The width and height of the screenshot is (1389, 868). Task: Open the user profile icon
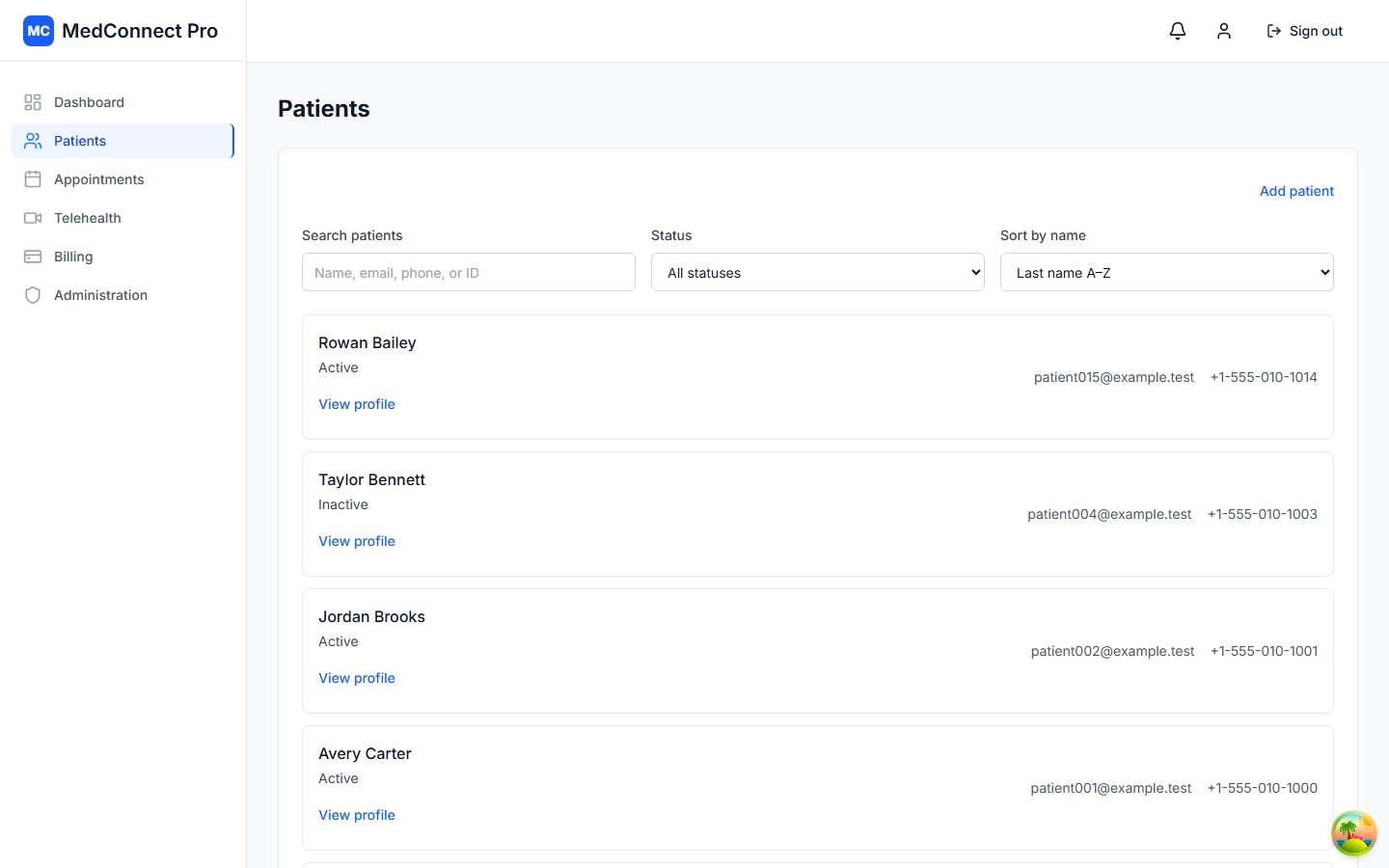click(x=1224, y=31)
